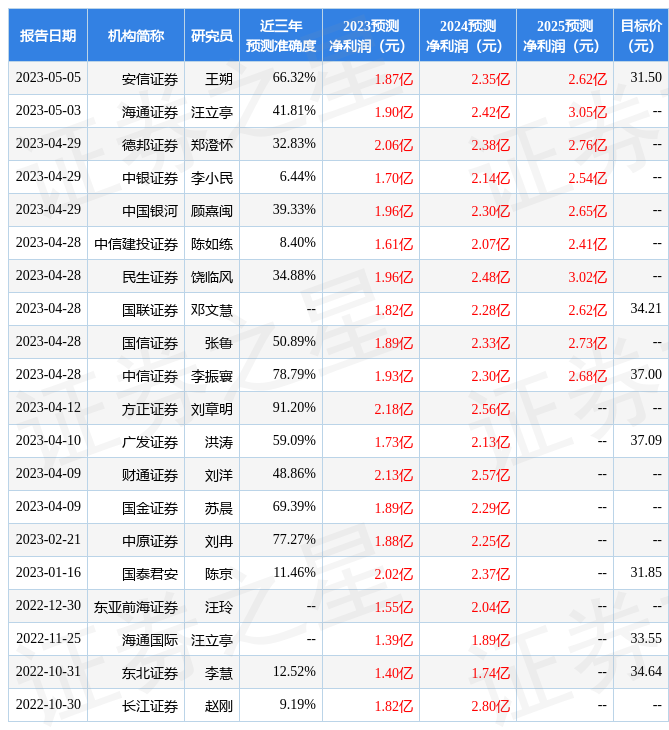The height and width of the screenshot is (730, 669).
Task: Click 2023 forecast 1.39亿
Action: (394, 641)
